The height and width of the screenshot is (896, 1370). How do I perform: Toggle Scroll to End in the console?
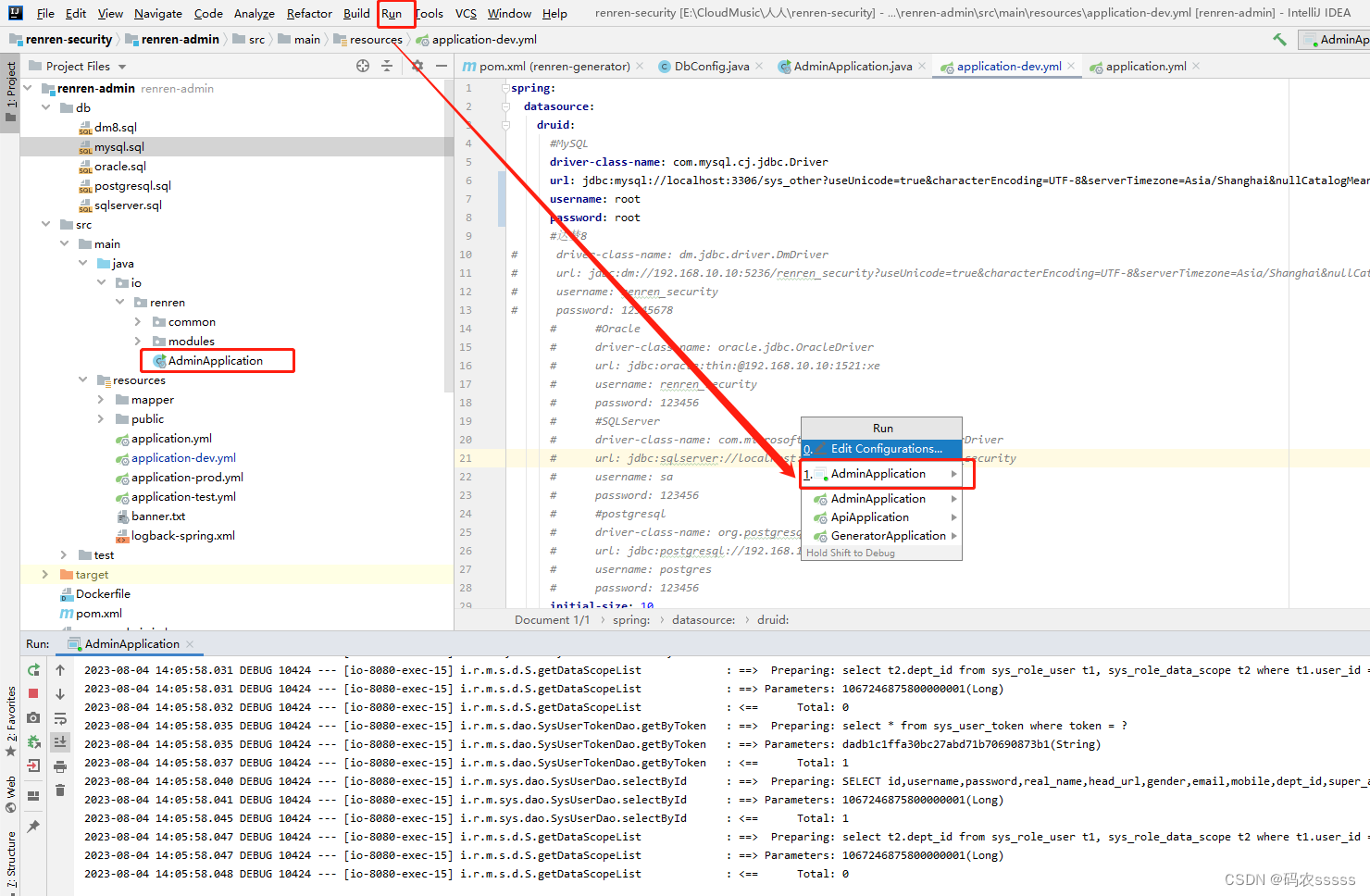(x=60, y=741)
